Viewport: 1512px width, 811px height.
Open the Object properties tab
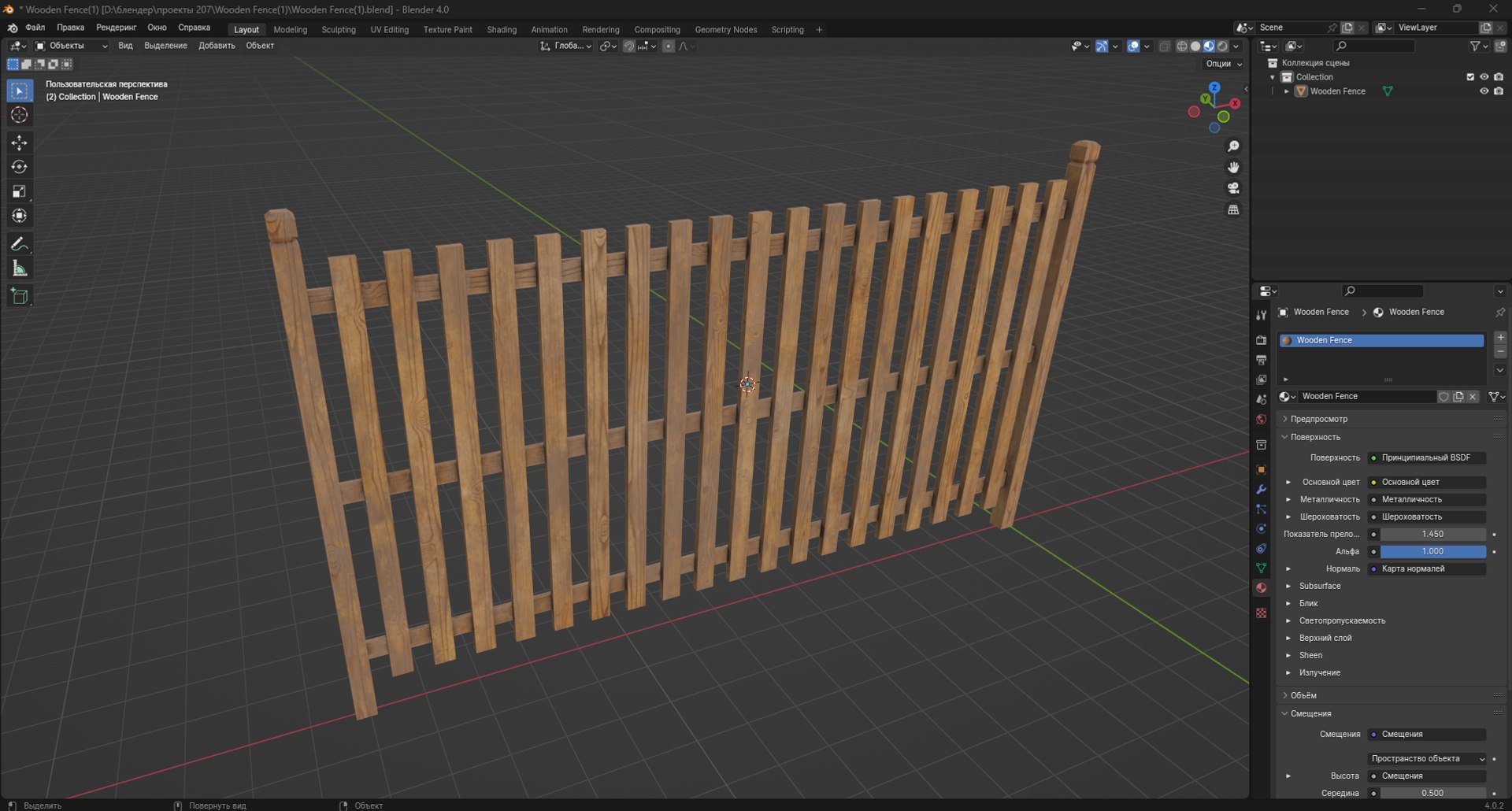tap(1261, 469)
